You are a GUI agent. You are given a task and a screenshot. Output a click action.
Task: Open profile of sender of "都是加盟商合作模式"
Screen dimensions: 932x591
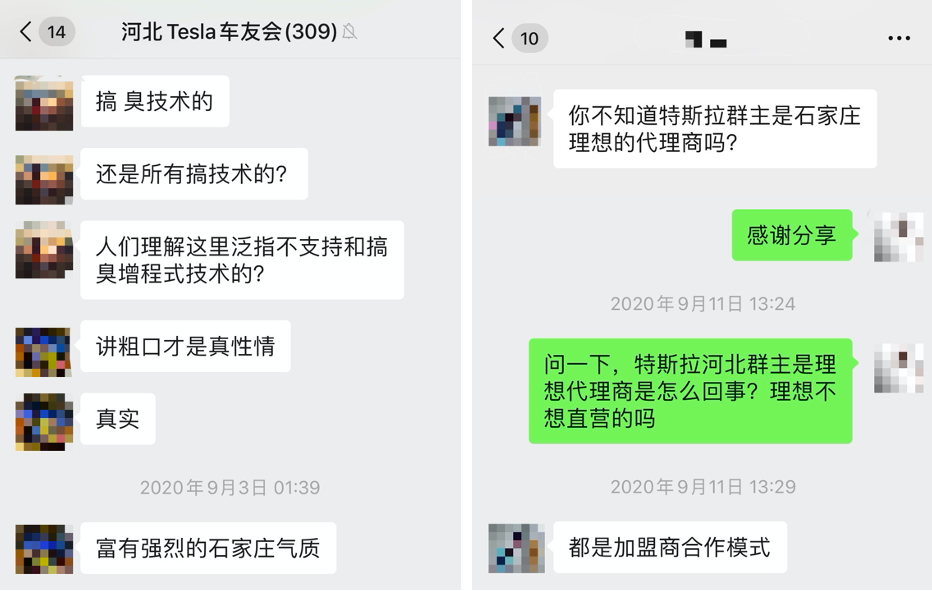click(x=516, y=548)
